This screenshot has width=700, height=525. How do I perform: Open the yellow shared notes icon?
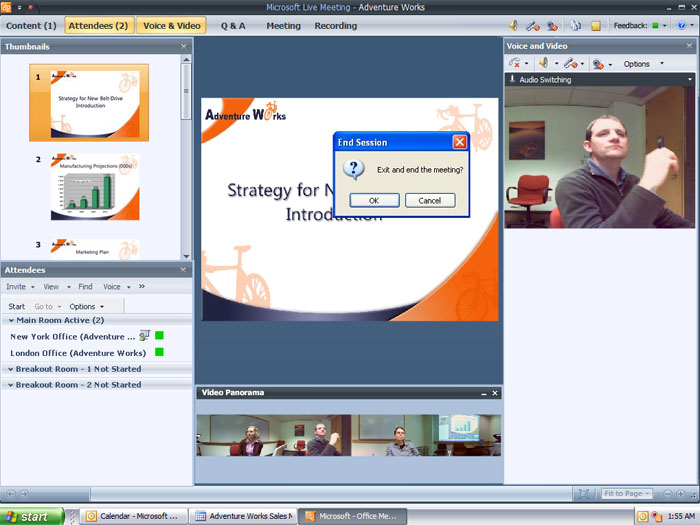pos(596,26)
